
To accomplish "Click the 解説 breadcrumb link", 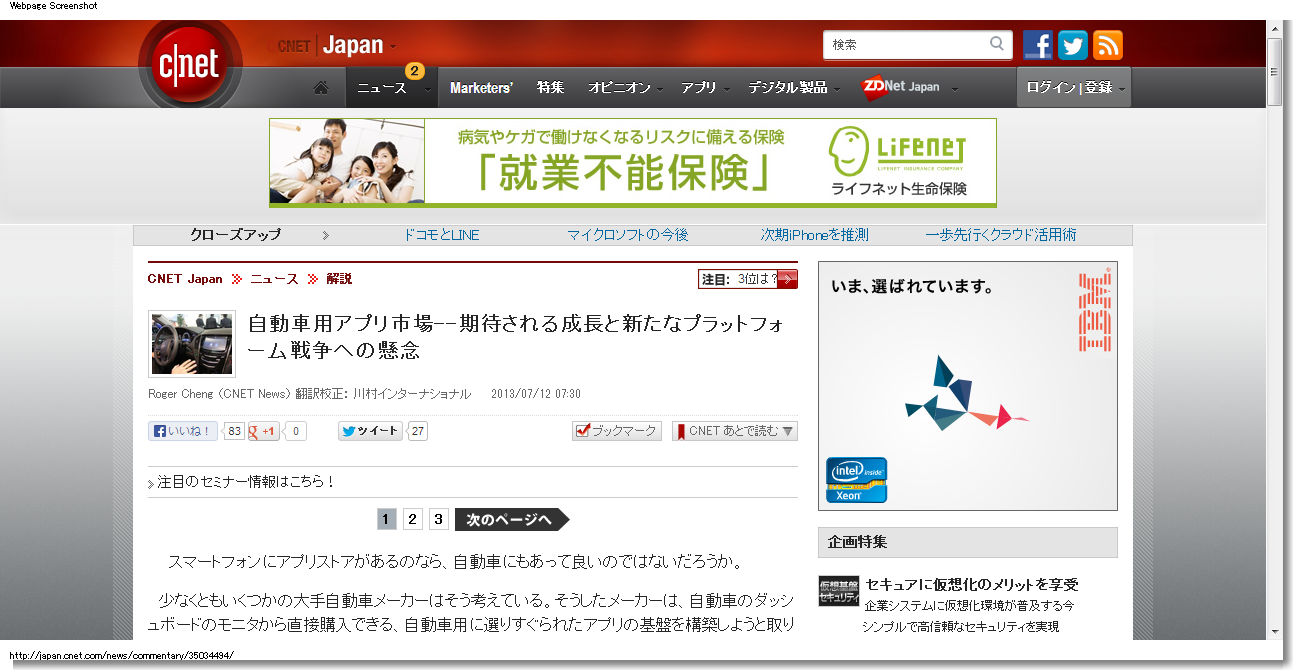I will 339,279.
